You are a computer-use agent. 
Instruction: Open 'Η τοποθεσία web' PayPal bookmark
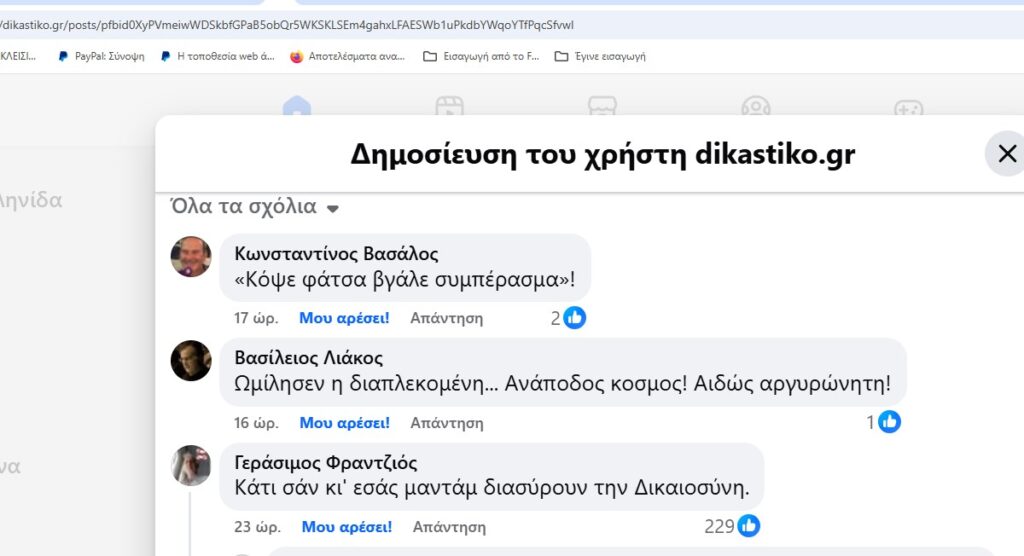tap(217, 57)
